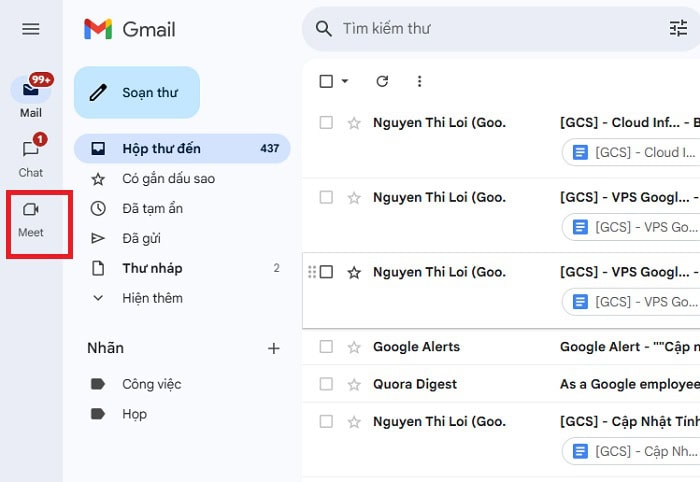Click the refresh inbox icon

[x=382, y=81]
